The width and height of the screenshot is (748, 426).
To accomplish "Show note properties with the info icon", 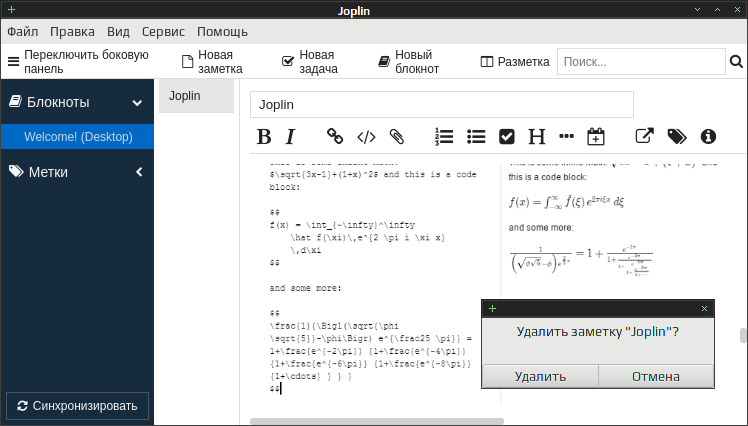I will [x=708, y=137].
